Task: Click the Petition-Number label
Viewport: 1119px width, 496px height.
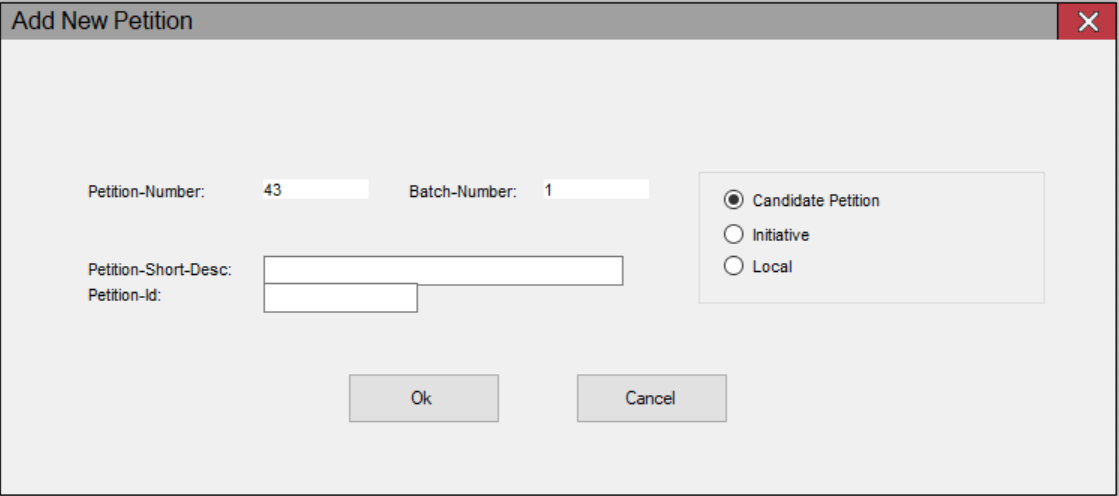Action: (146, 192)
